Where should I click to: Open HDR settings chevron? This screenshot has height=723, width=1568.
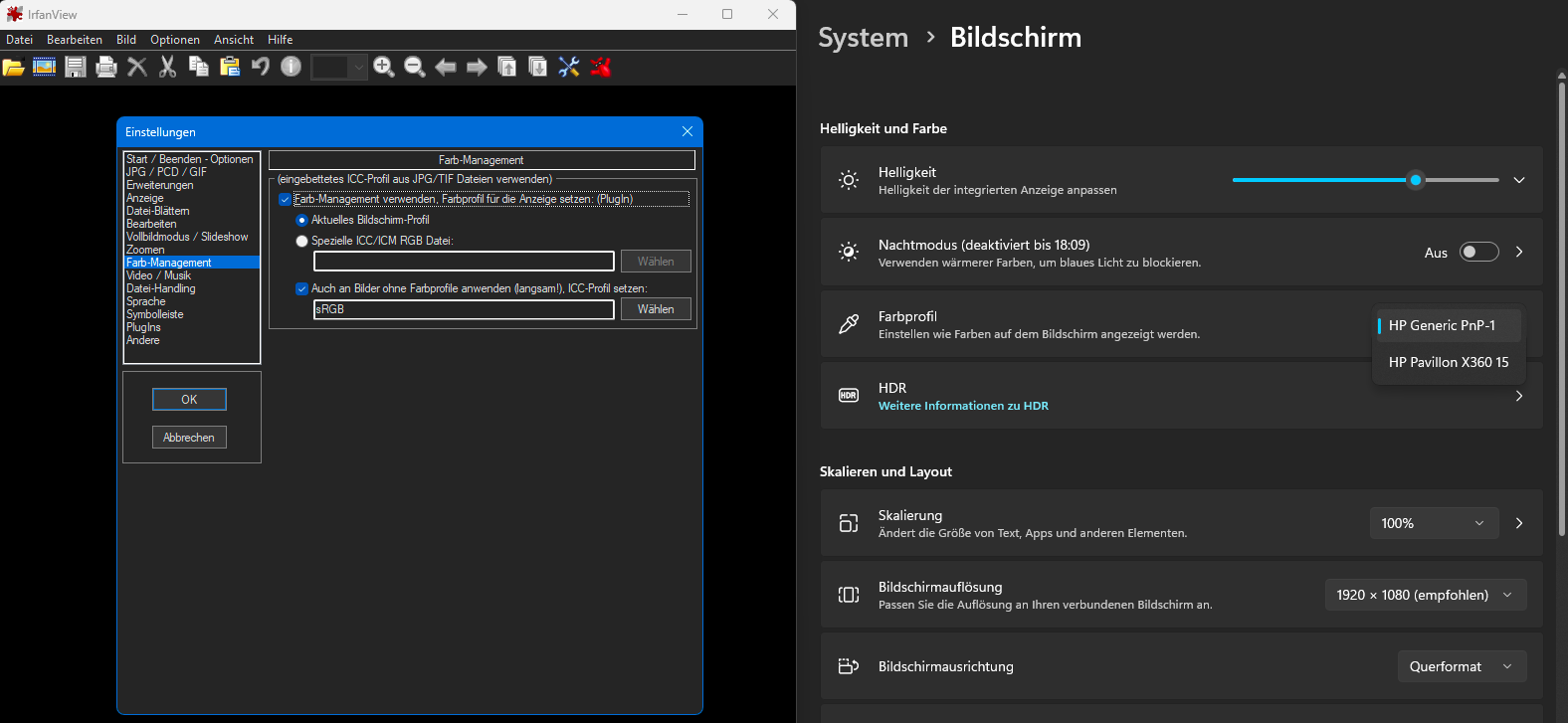click(1519, 396)
